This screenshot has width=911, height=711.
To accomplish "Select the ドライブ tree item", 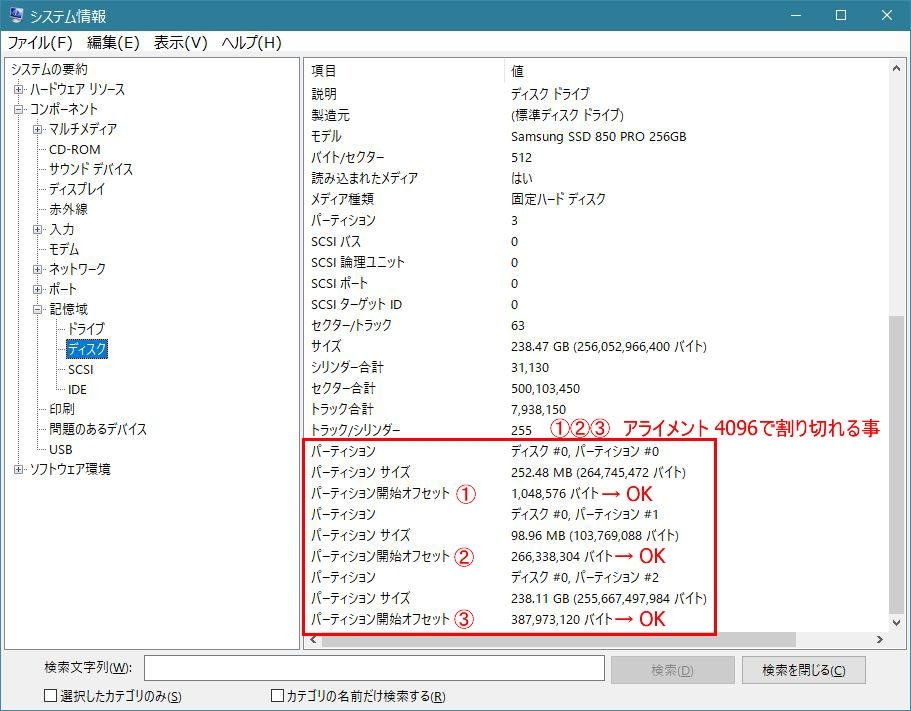I will tap(87, 329).
